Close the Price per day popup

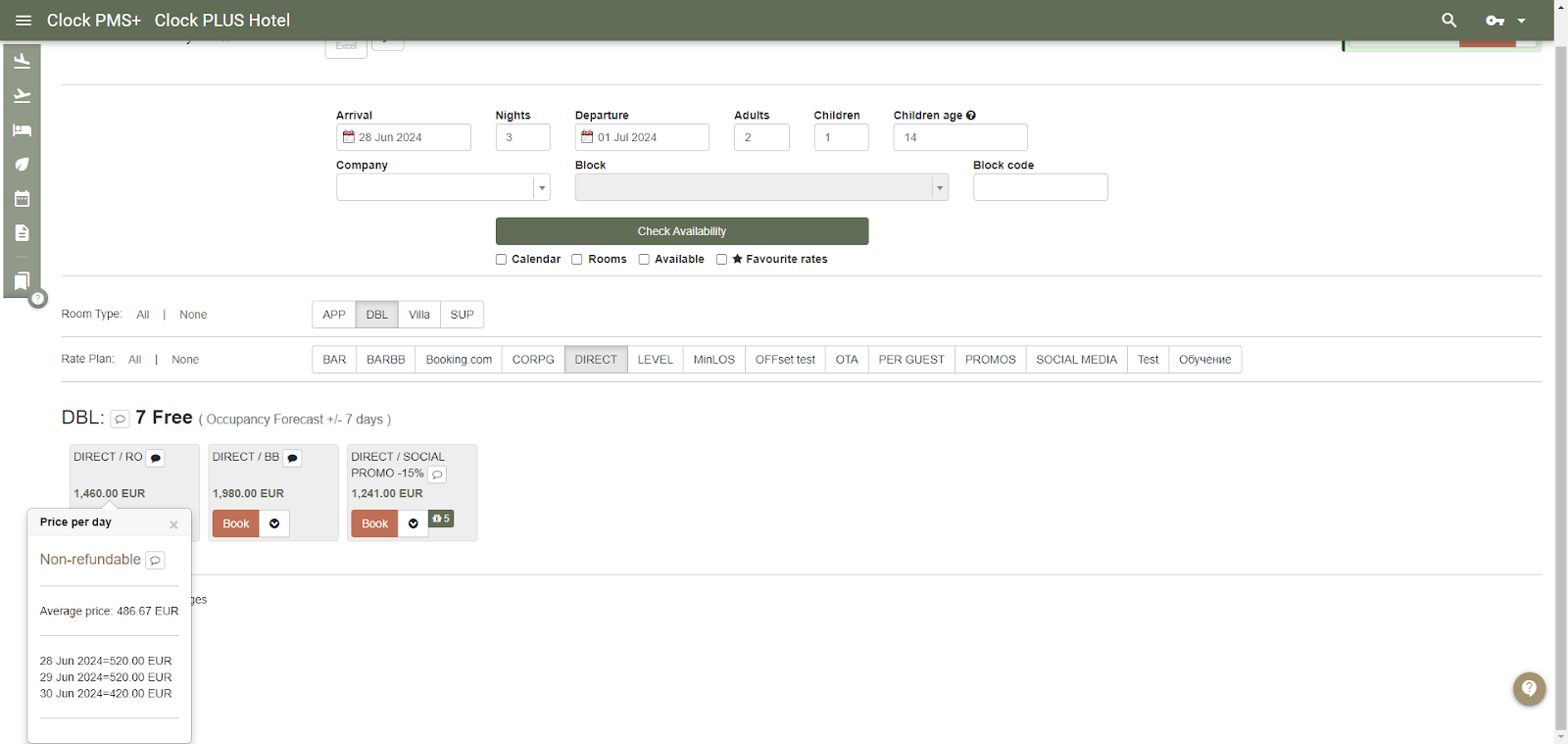click(173, 524)
